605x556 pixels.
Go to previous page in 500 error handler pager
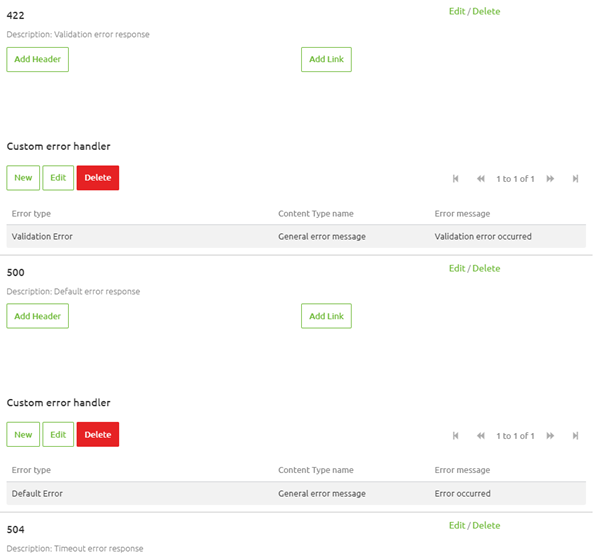click(x=481, y=436)
